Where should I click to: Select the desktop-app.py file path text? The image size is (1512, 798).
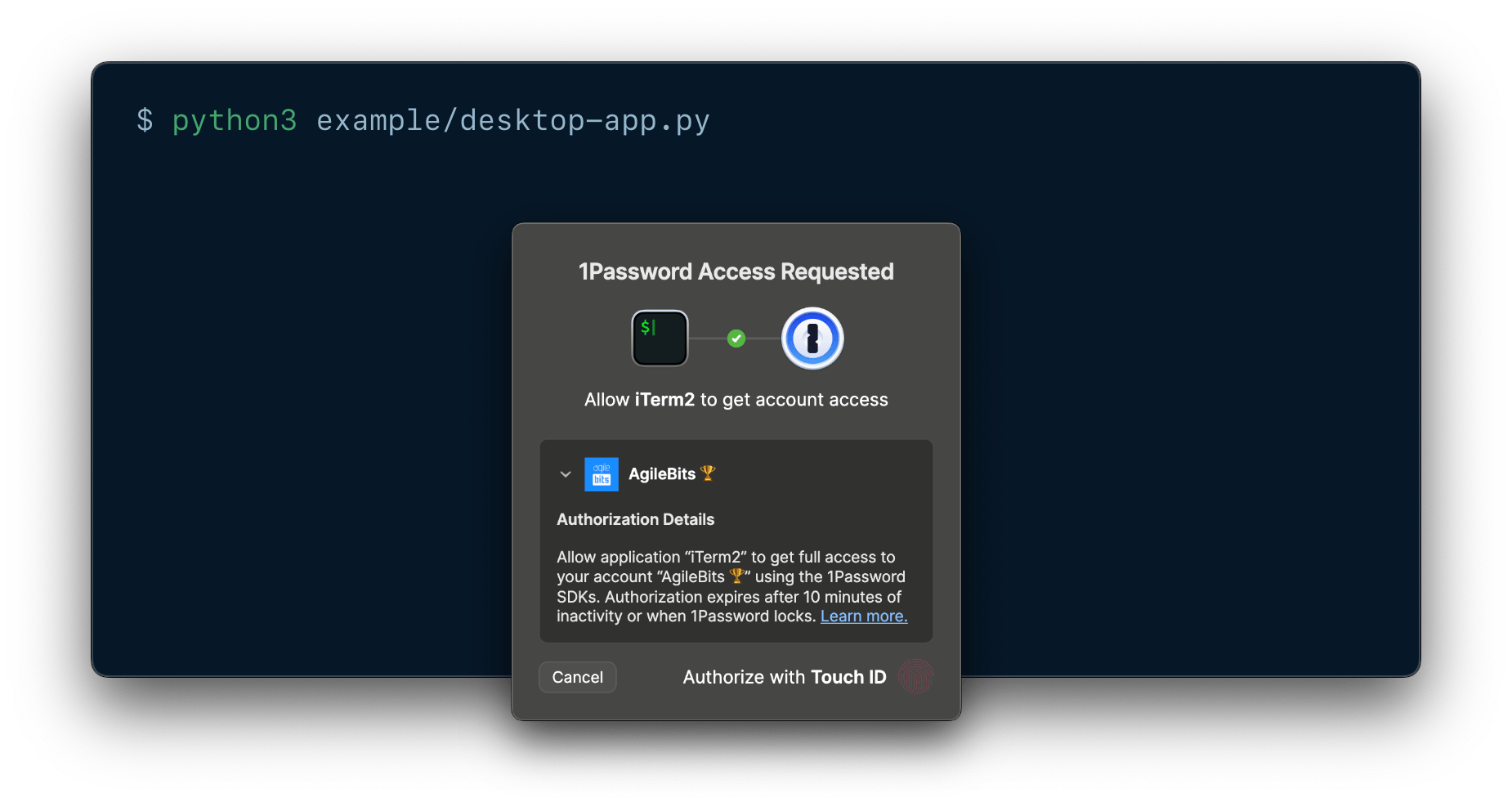click(512, 120)
